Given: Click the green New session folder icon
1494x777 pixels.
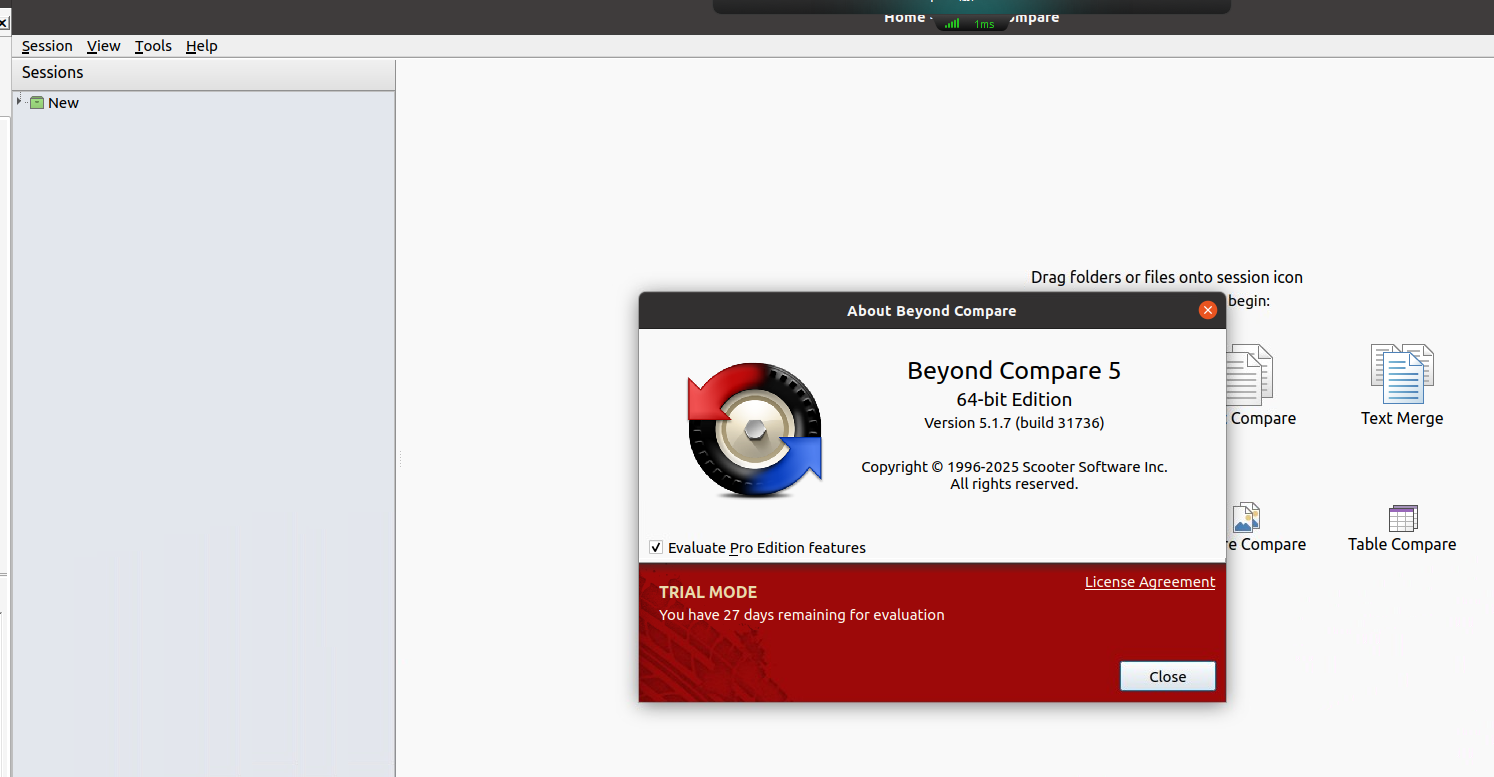Looking at the screenshot, I should tap(37, 103).
